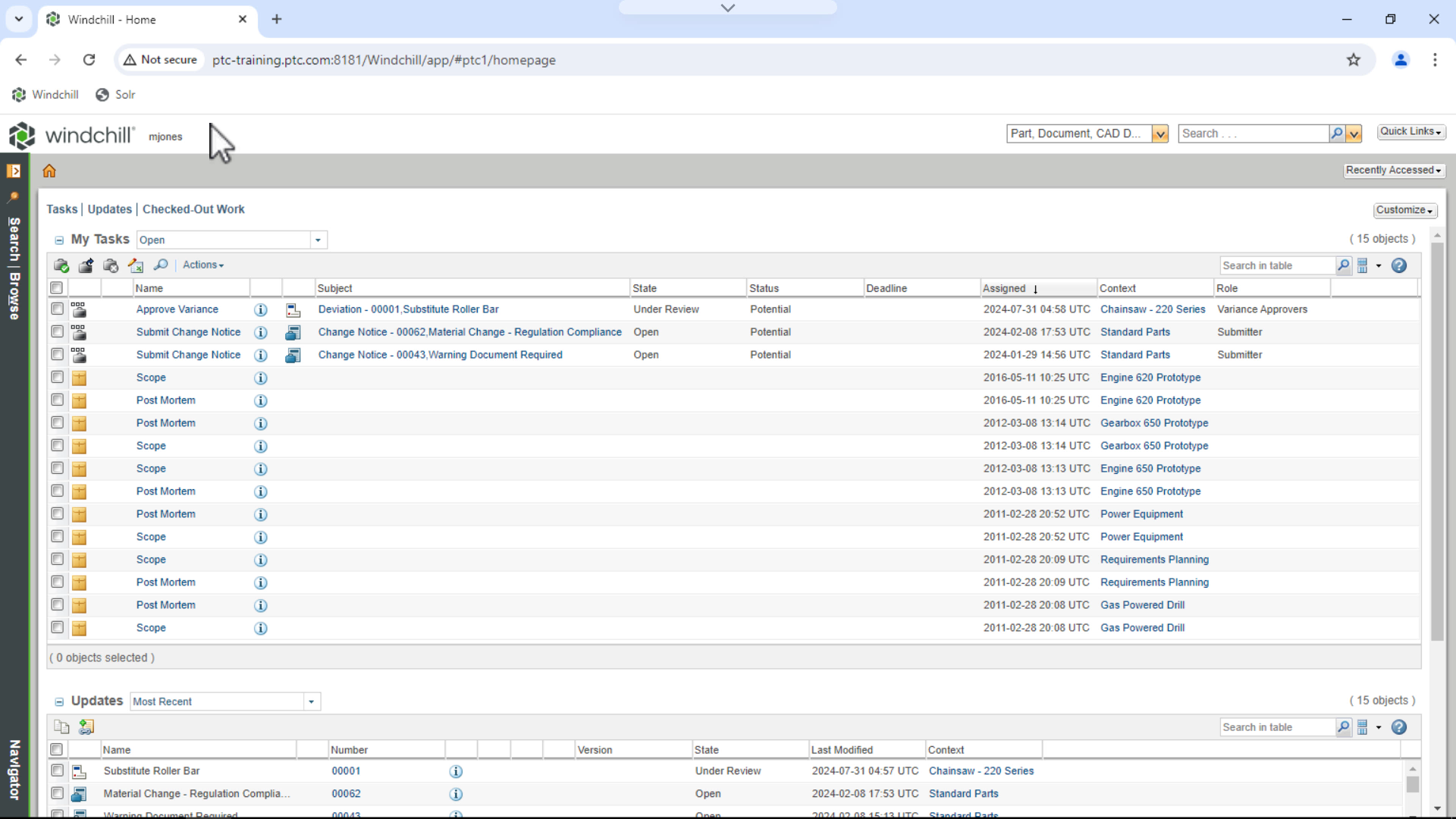Open the search type Part, Document dropdown
1456x819 pixels.
[1159, 134]
